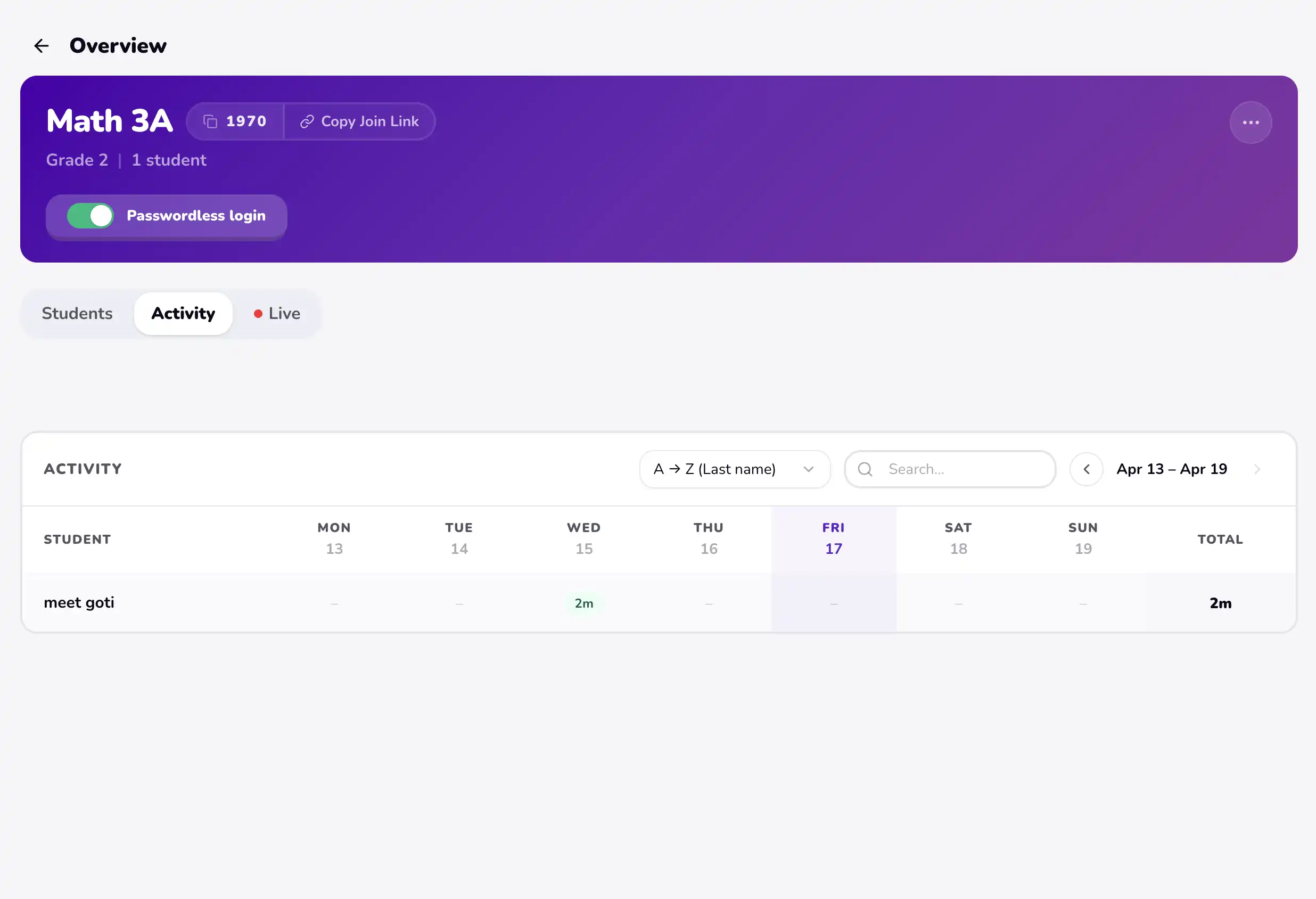Click the student name meet goti
Screen dimensions: 1316x899
point(79,603)
